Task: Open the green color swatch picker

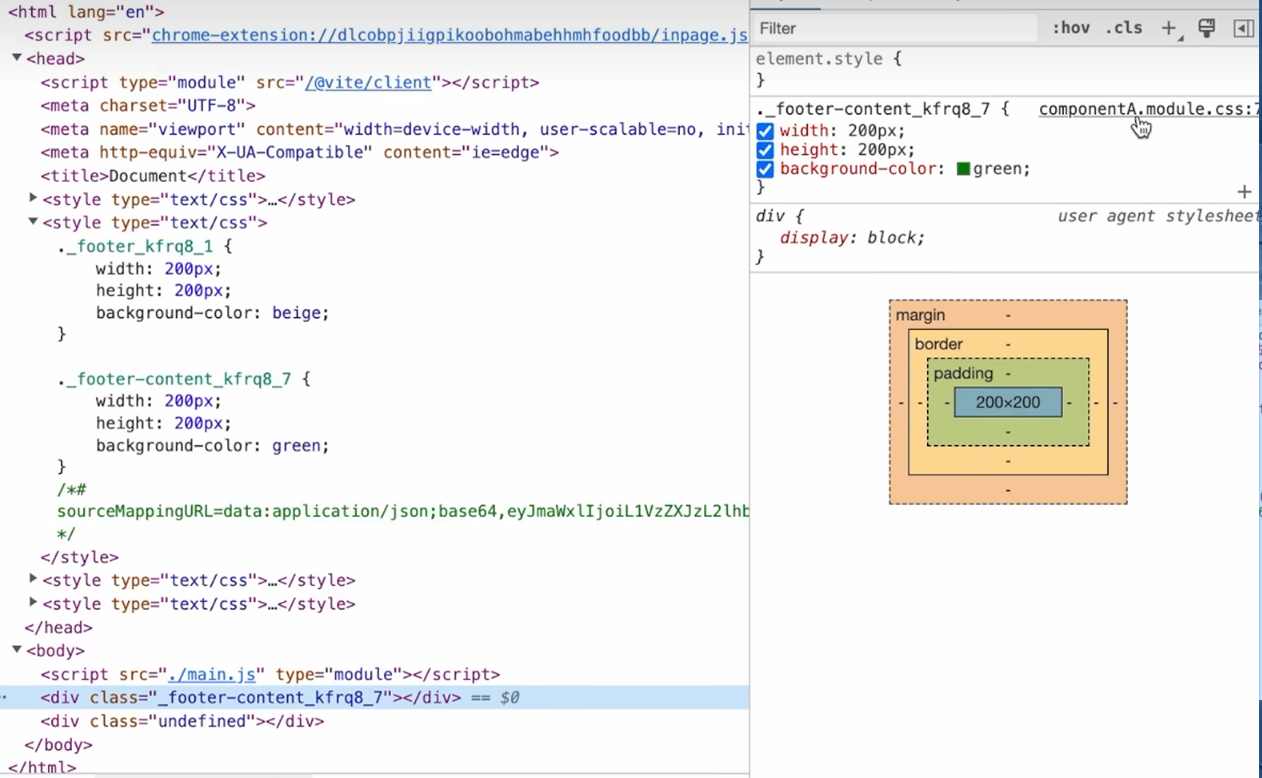Action: click(x=964, y=169)
